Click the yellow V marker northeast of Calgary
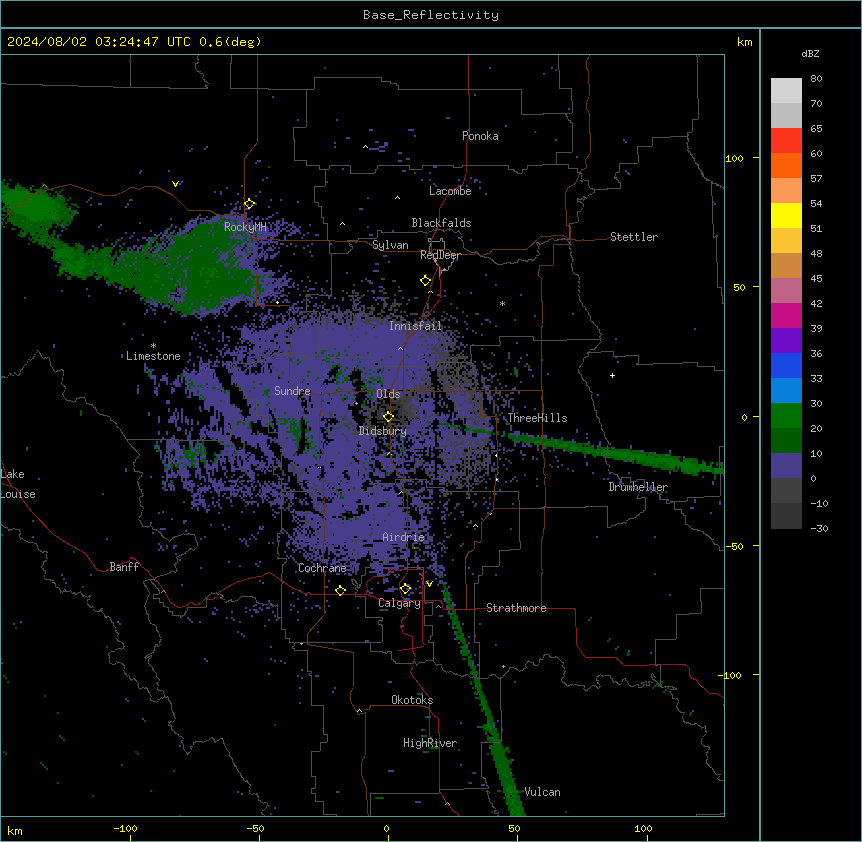Screen dimensions: 862x842 coord(429,584)
